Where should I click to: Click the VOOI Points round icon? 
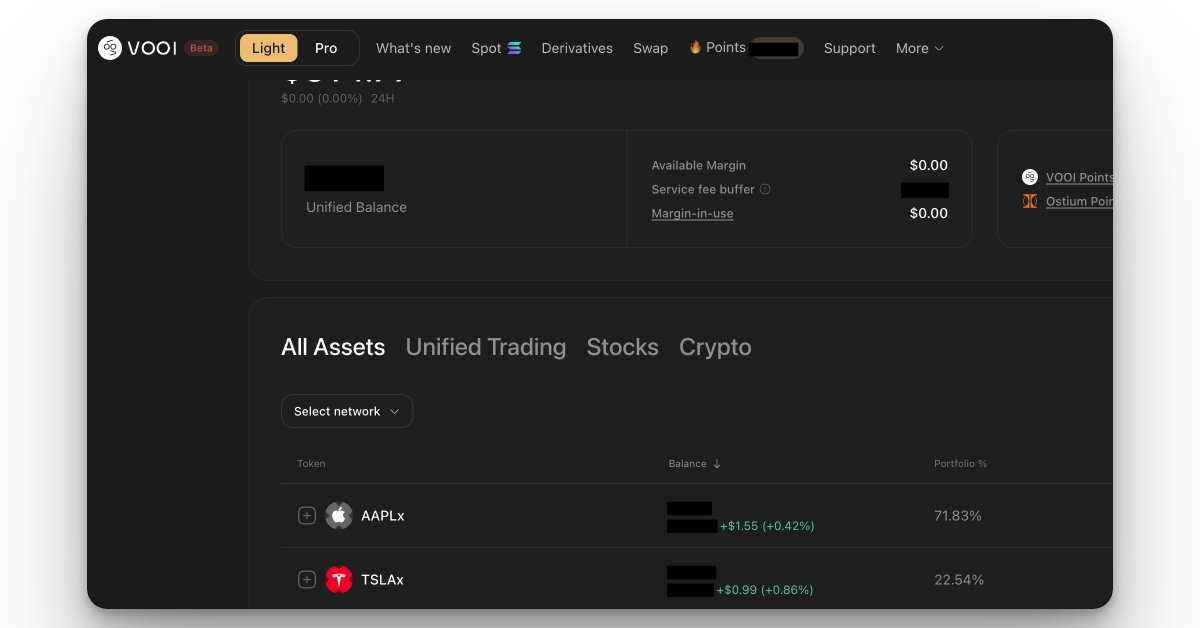pyautogui.click(x=1030, y=177)
